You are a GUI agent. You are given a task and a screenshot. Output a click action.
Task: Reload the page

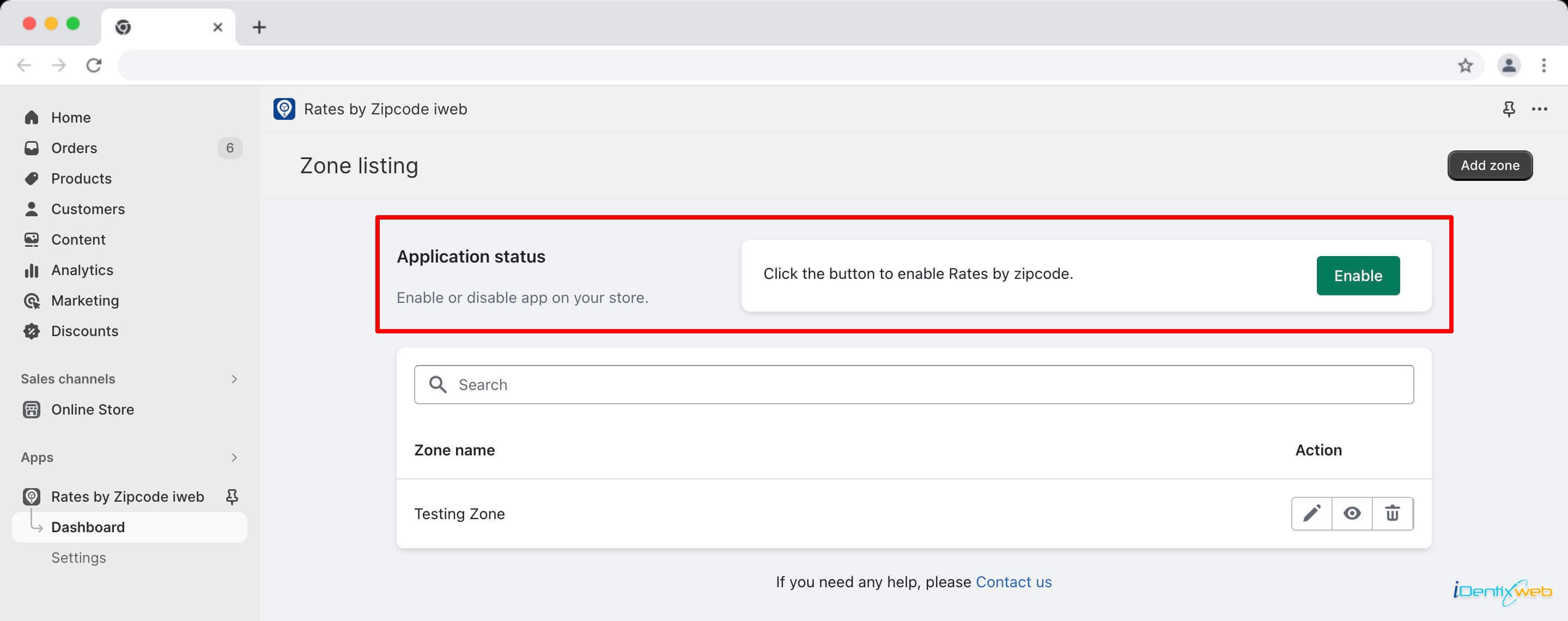tap(94, 65)
